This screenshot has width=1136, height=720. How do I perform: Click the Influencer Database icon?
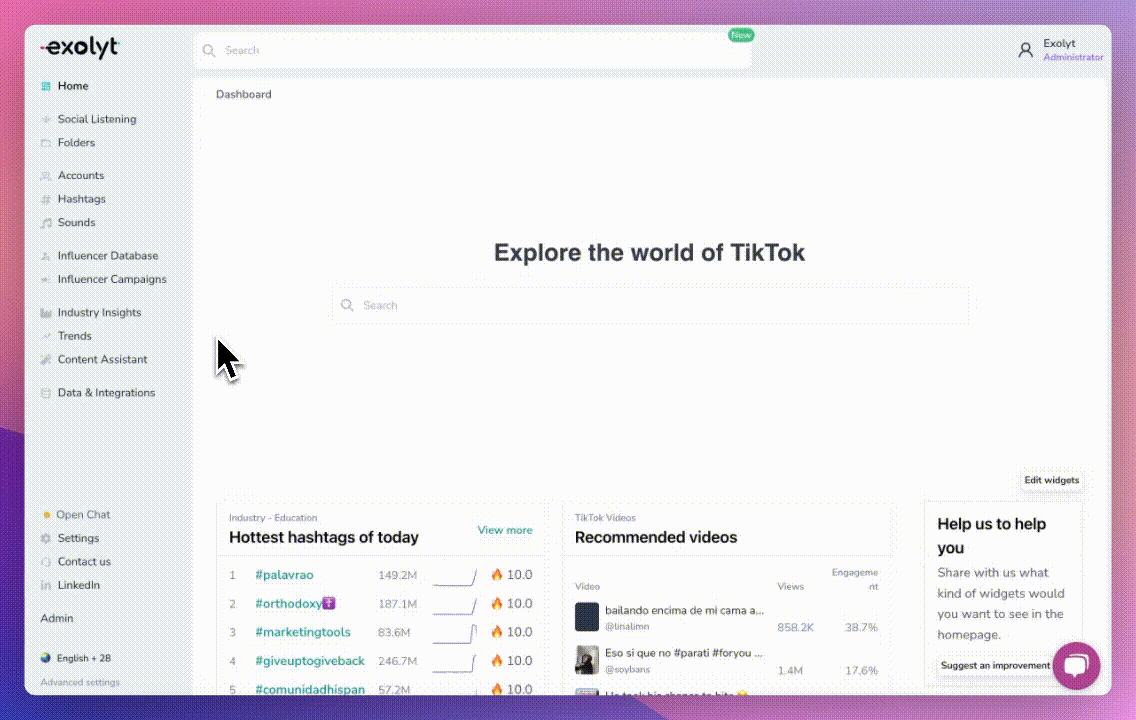click(x=46, y=256)
